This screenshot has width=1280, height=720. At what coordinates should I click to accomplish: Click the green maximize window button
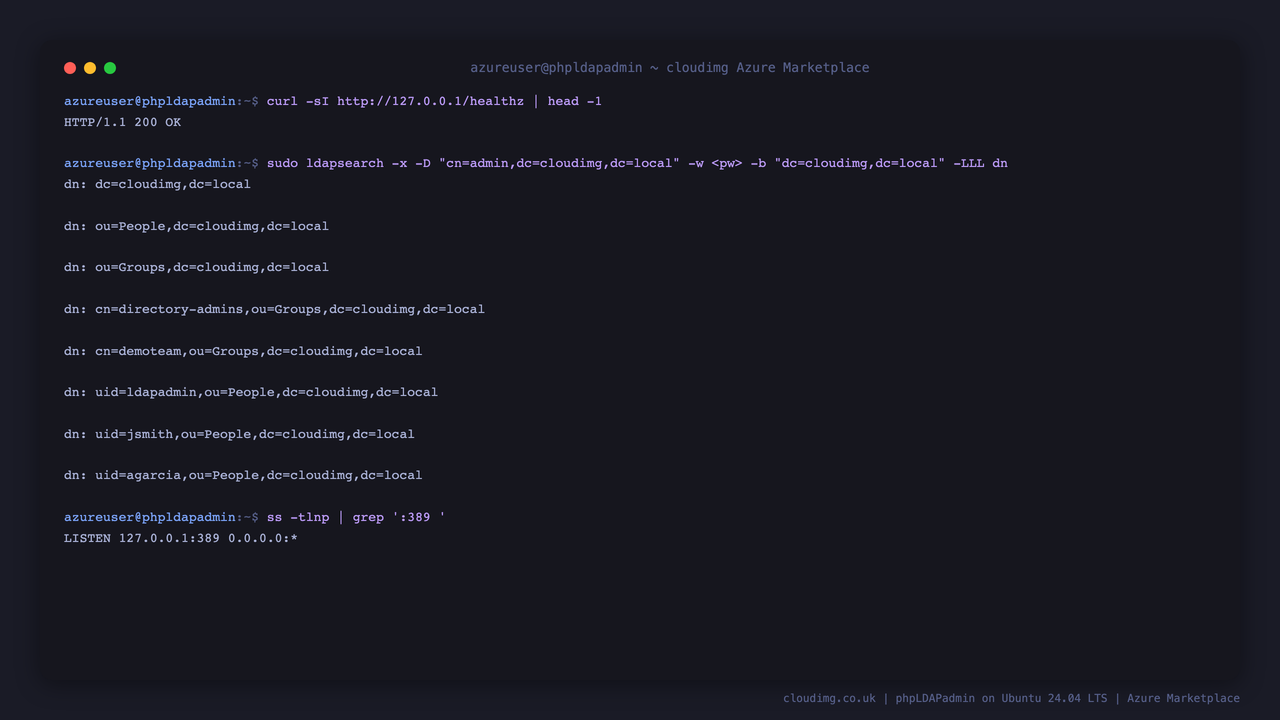[x=110, y=68]
